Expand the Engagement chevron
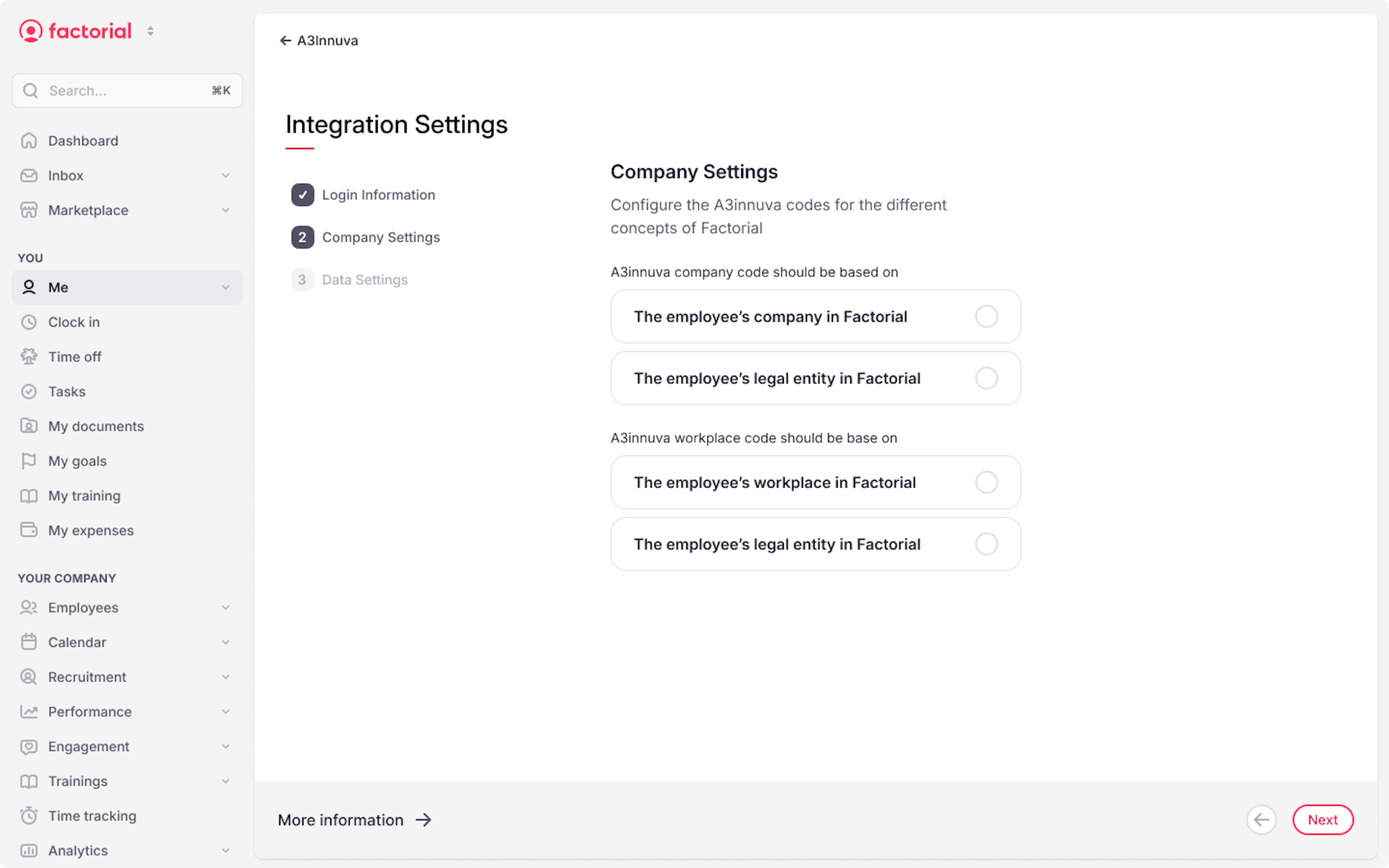Screen dimensions: 1389x868 pyautogui.click(x=226, y=746)
